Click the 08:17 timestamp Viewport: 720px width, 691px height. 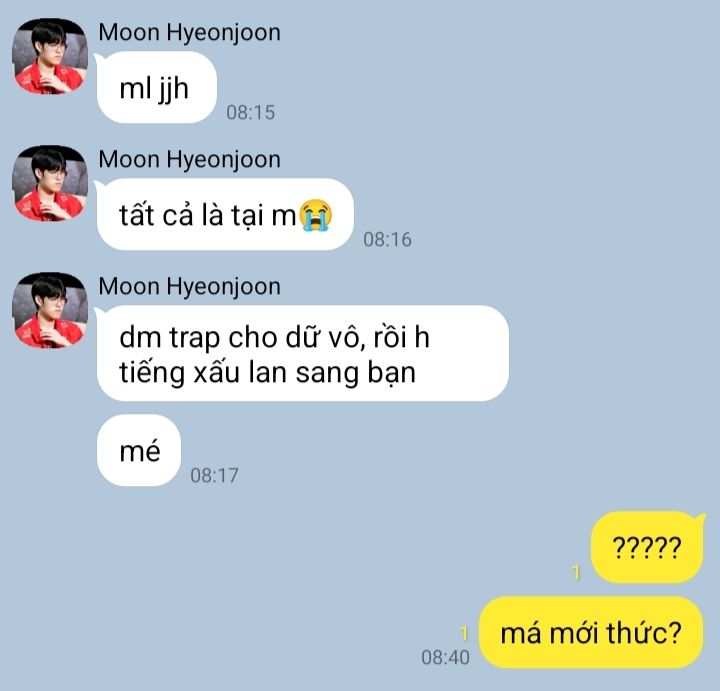214,476
